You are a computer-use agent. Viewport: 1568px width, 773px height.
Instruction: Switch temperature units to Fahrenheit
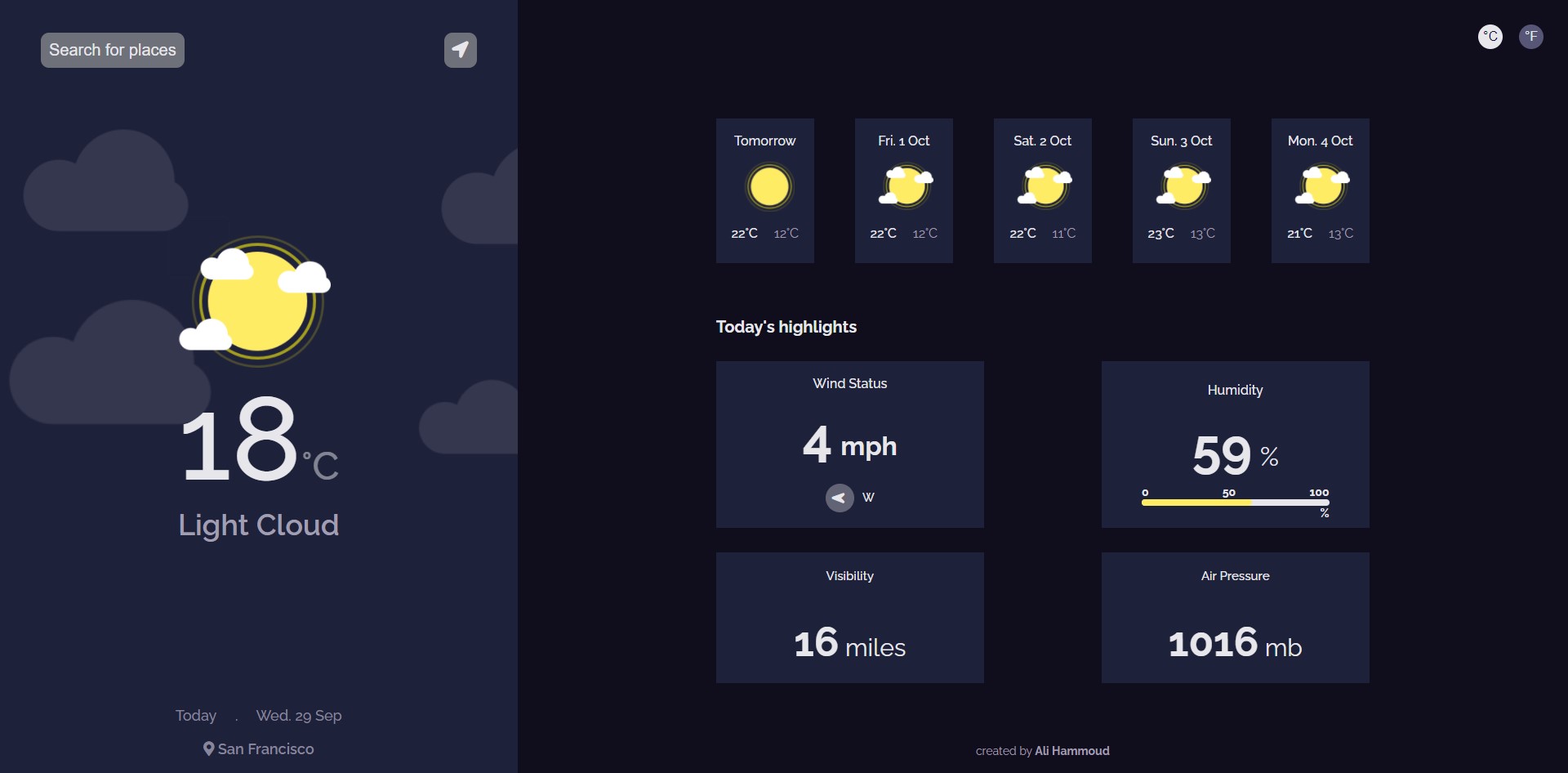point(1531,37)
